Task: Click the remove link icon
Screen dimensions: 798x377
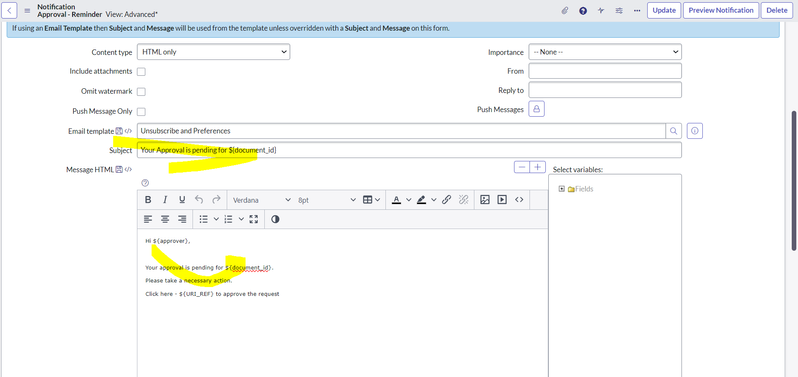Action: tap(463, 200)
